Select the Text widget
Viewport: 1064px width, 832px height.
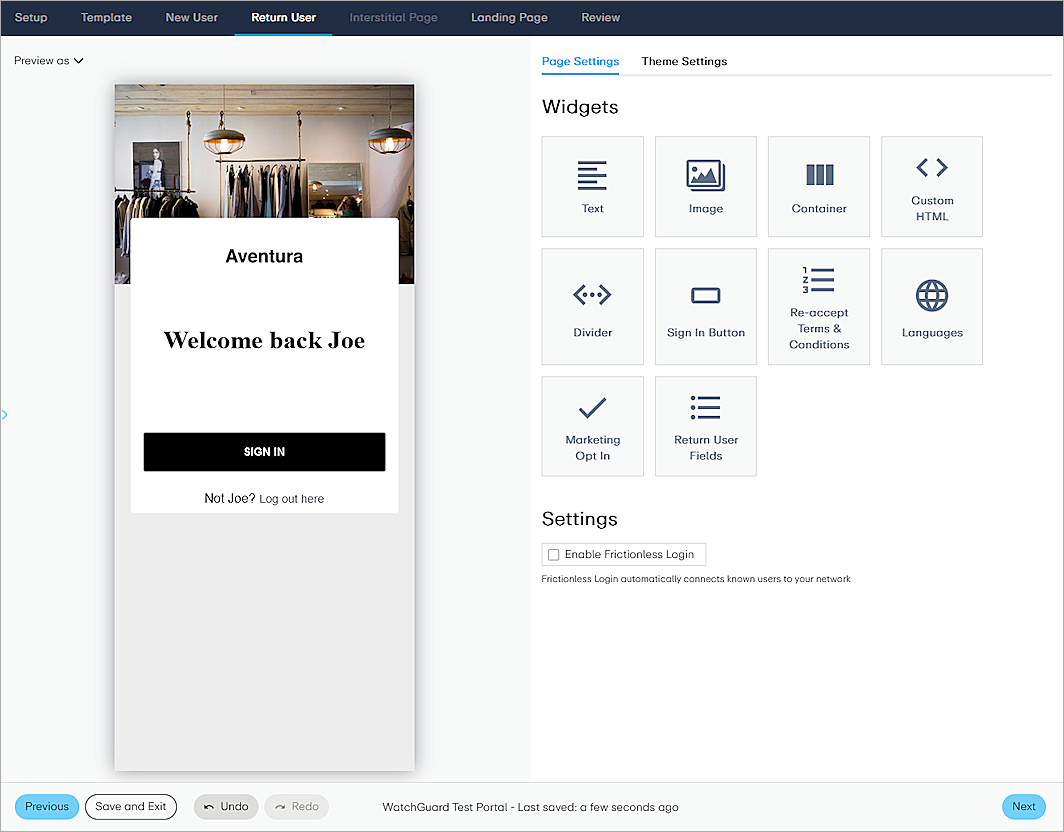(592, 186)
